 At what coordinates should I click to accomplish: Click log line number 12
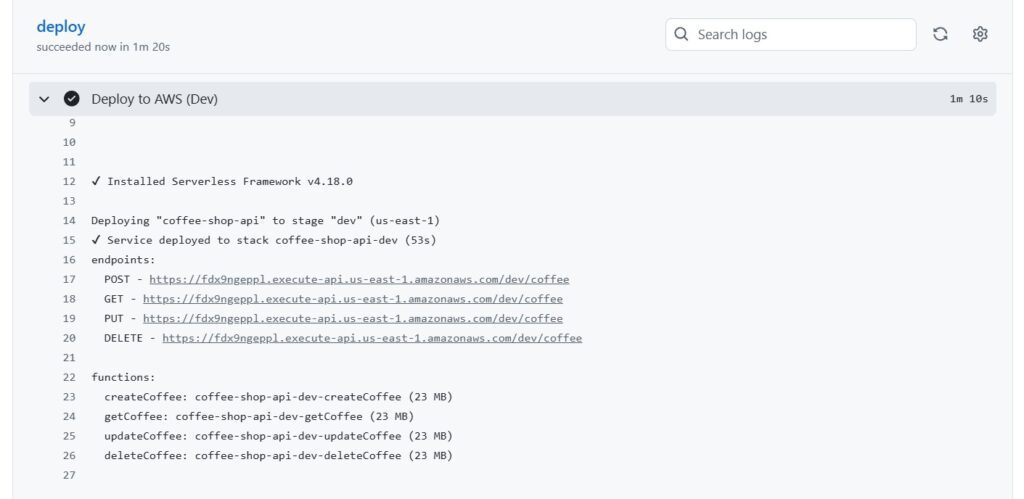69,182
